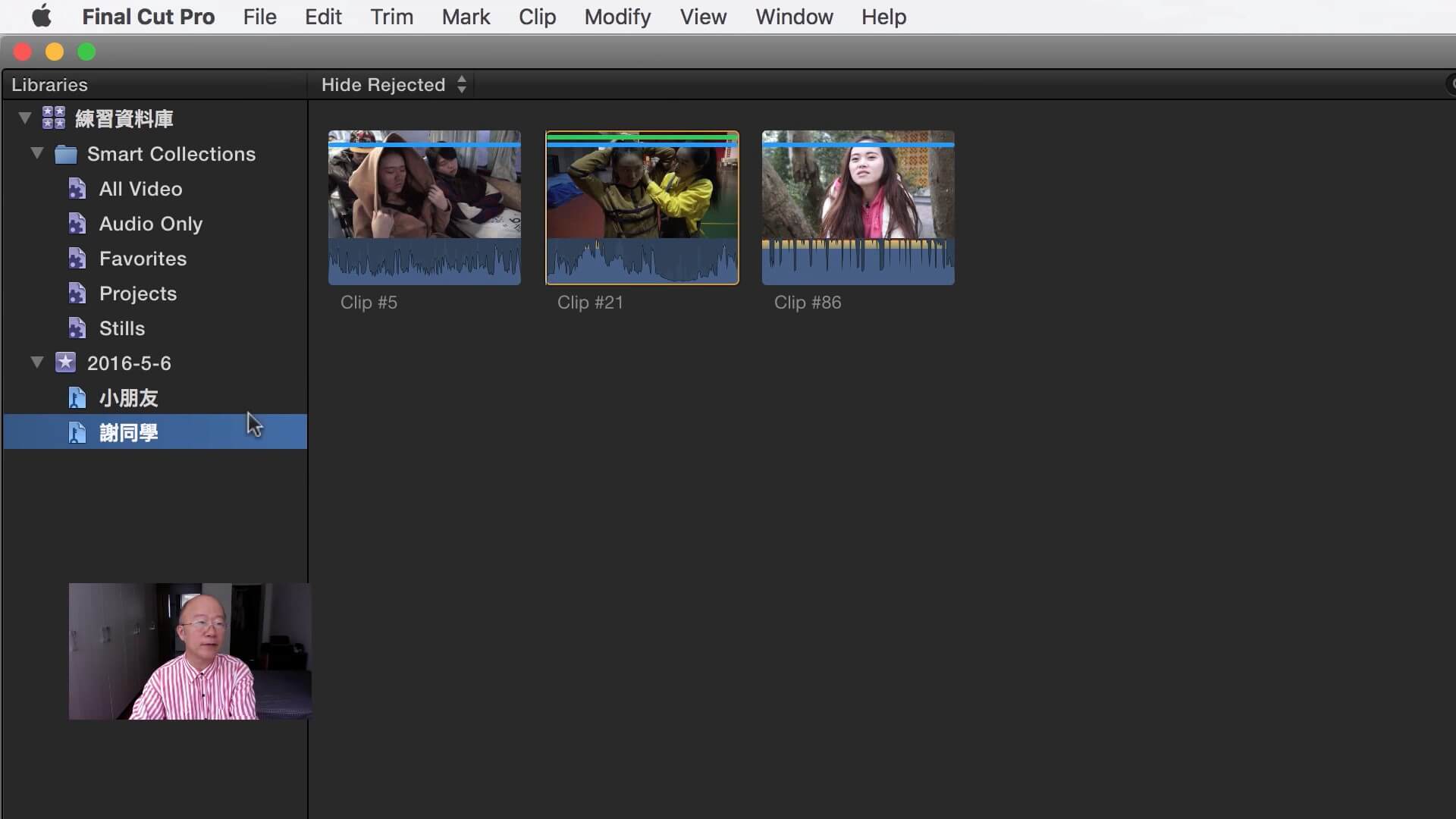The width and height of the screenshot is (1456, 819).
Task: Click the Smart Collections folder icon
Action: pyautogui.click(x=66, y=154)
